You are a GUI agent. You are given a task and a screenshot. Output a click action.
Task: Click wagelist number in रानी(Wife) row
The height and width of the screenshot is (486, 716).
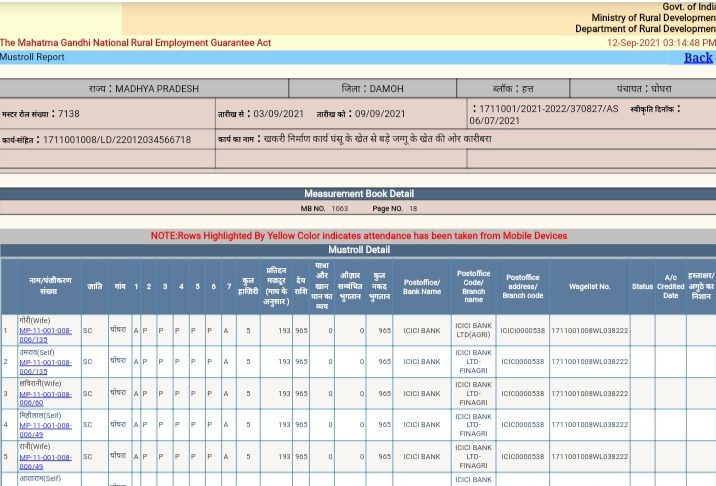(x=589, y=456)
